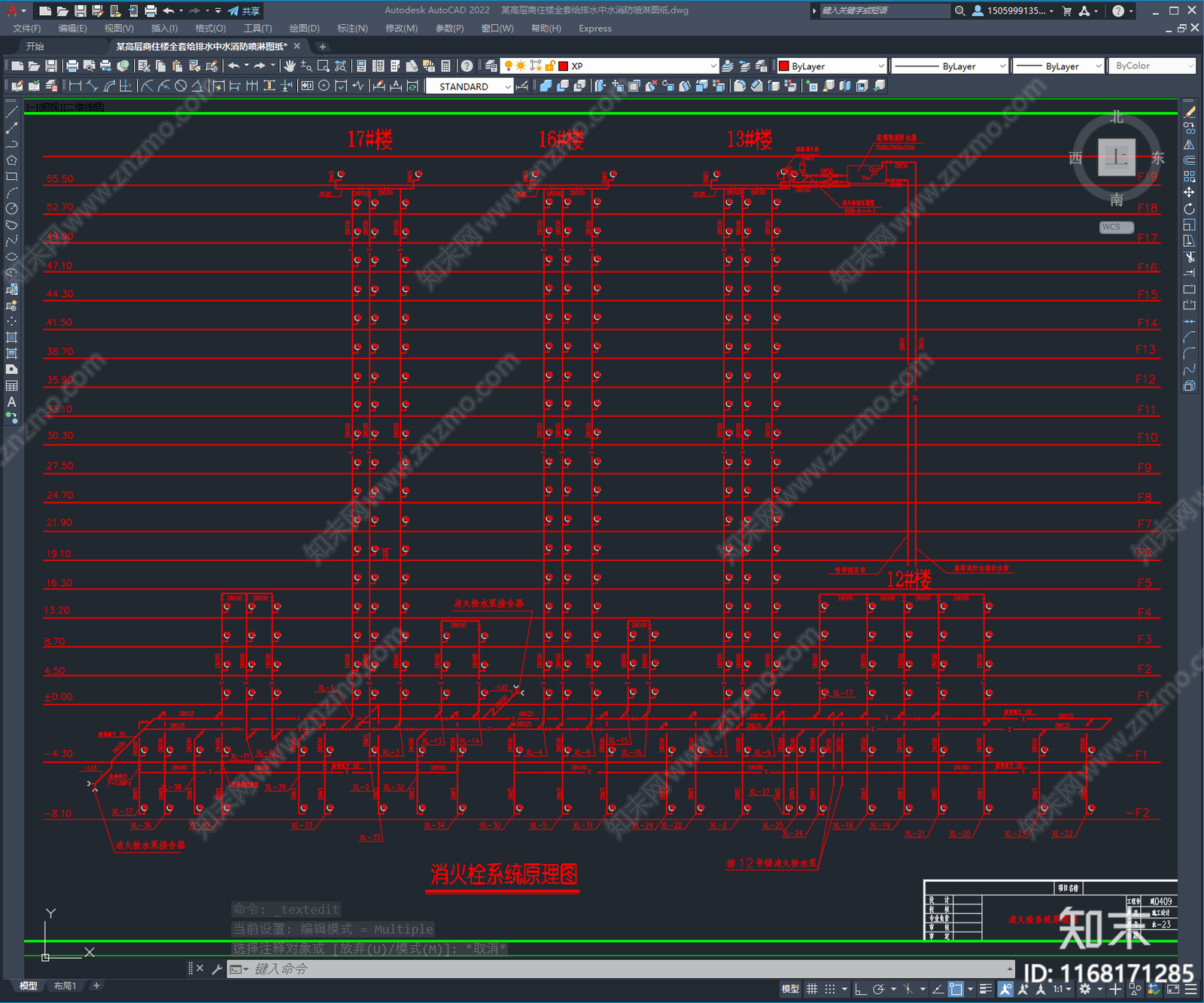Click the red XP layer color swatch

pyautogui.click(x=563, y=66)
